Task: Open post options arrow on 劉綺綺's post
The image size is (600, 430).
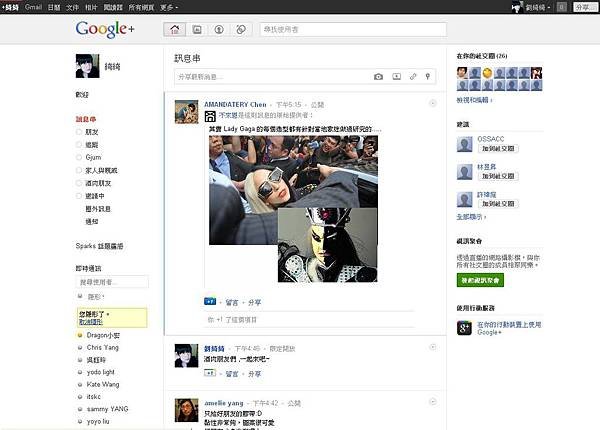Action: click(433, 347)
